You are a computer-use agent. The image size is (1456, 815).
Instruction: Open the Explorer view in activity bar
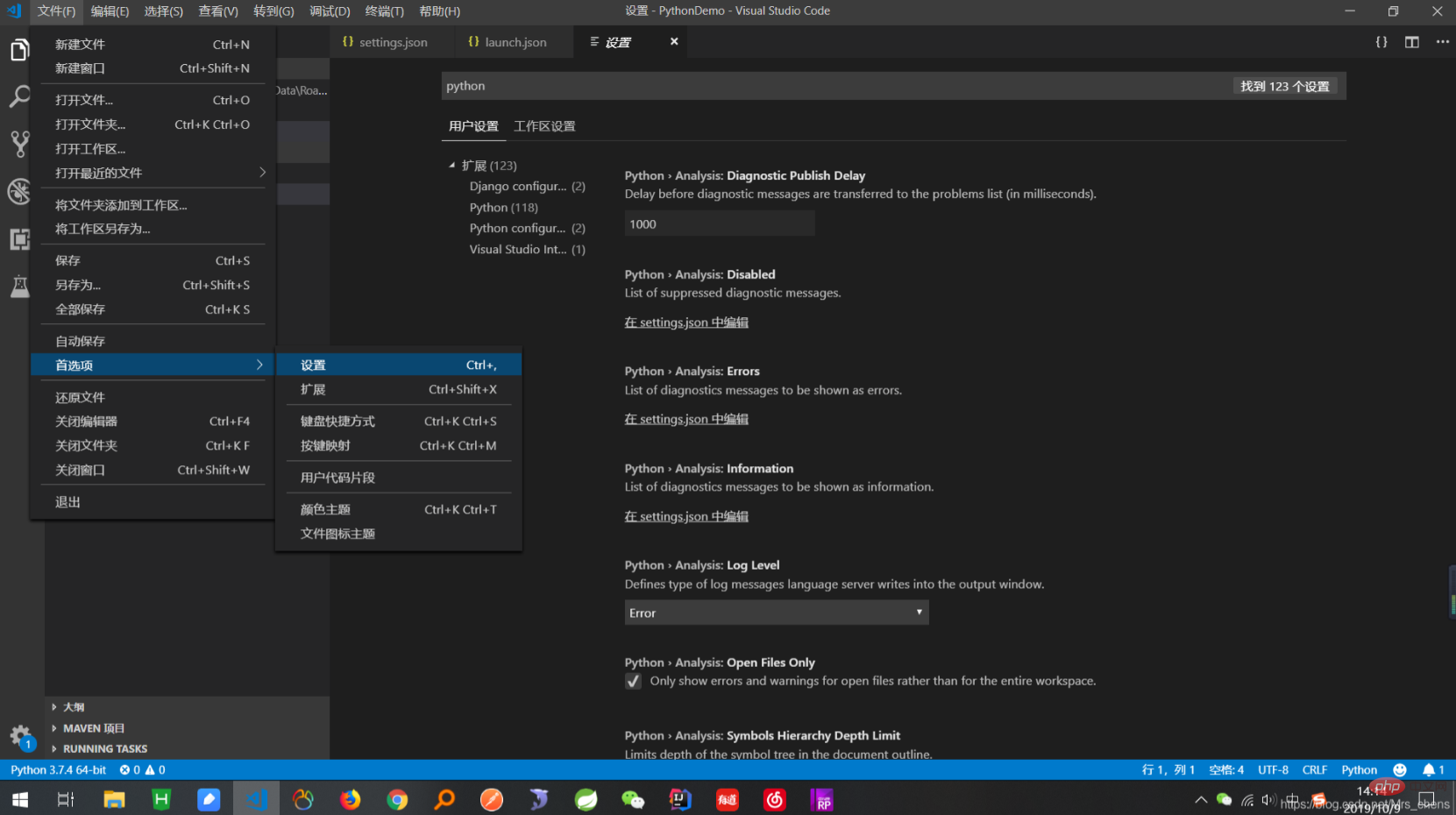click(19, 50)
